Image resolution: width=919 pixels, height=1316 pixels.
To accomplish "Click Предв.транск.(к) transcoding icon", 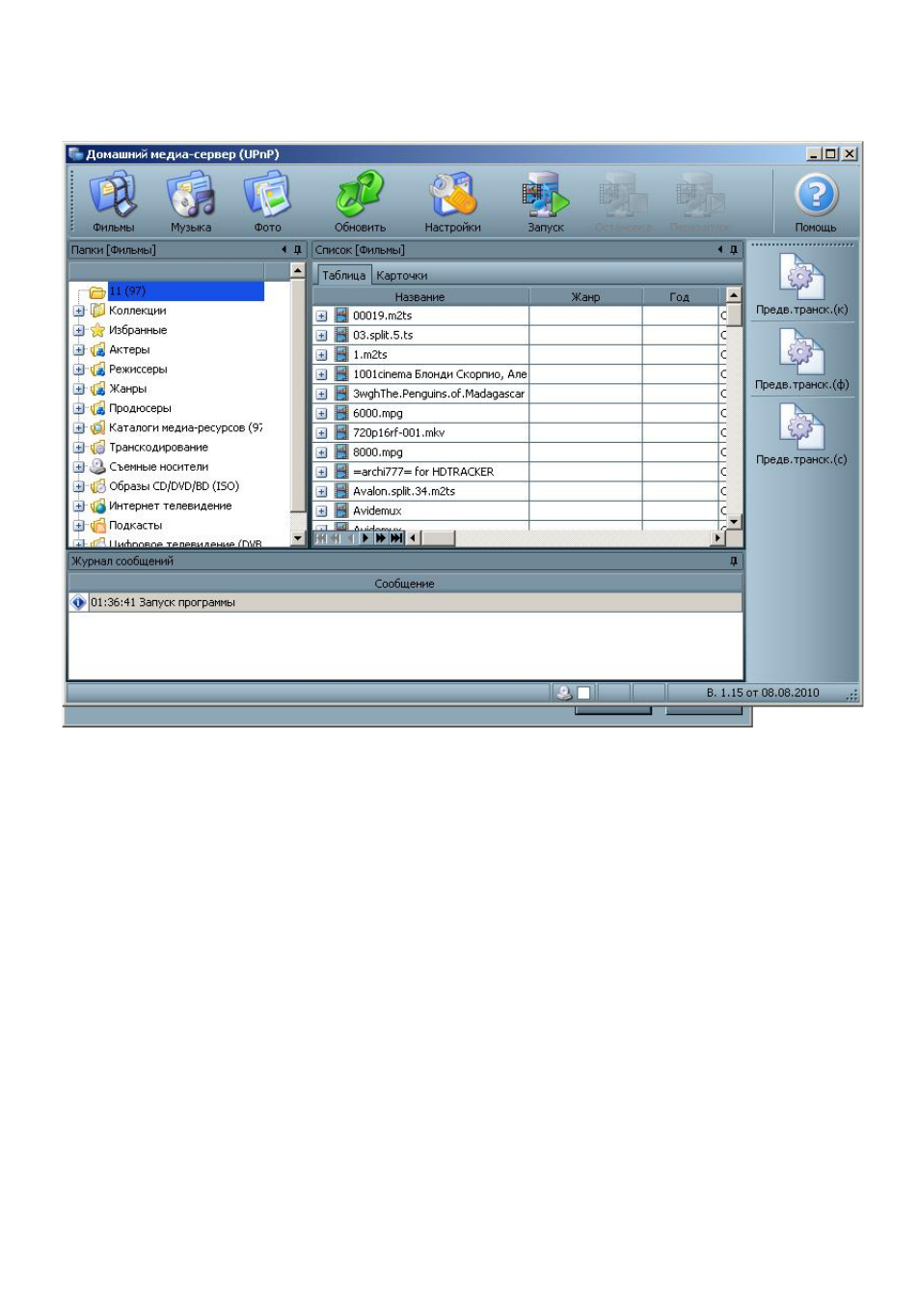I will 801,278.
